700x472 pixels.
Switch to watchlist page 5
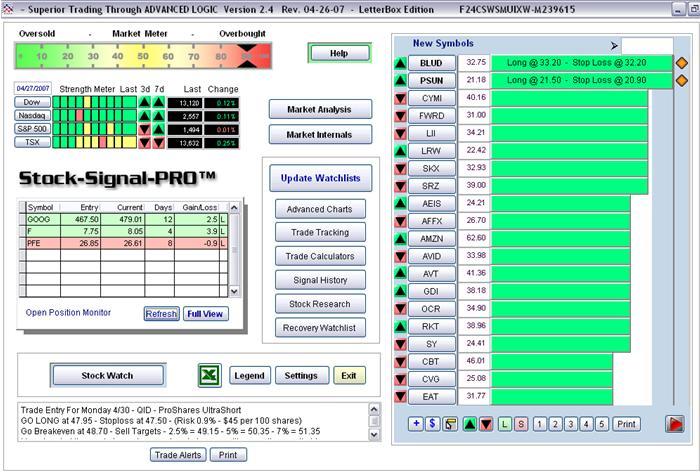point(601,424)
